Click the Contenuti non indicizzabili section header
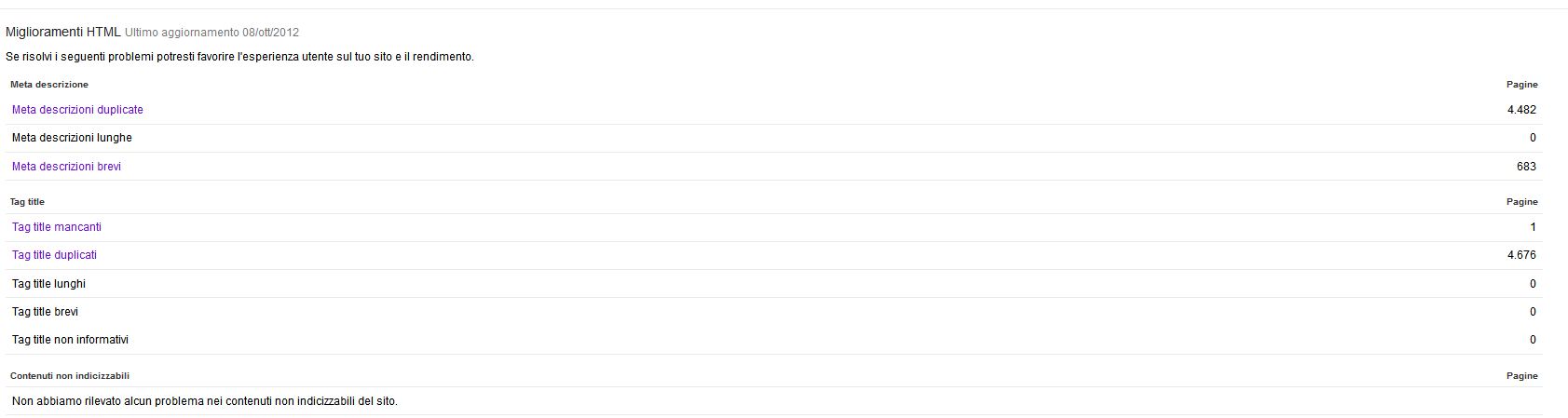Screen dimensions: 1568x418 pos(70,376)
